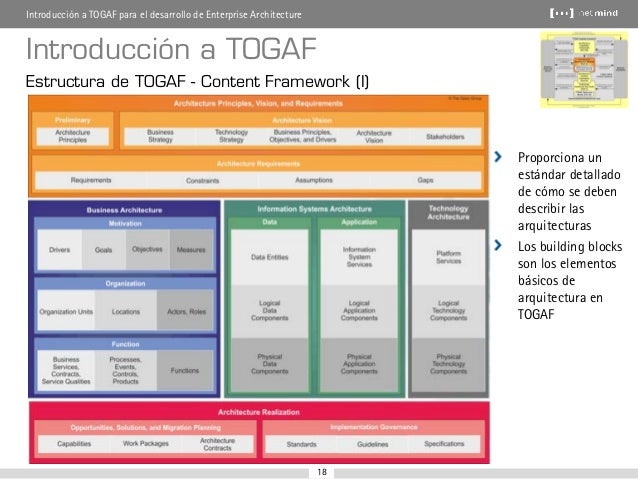This screenshot has height=479, width=638.
Task: Select 'Physical Technology Components' block
Action: [x=448, y=364]
